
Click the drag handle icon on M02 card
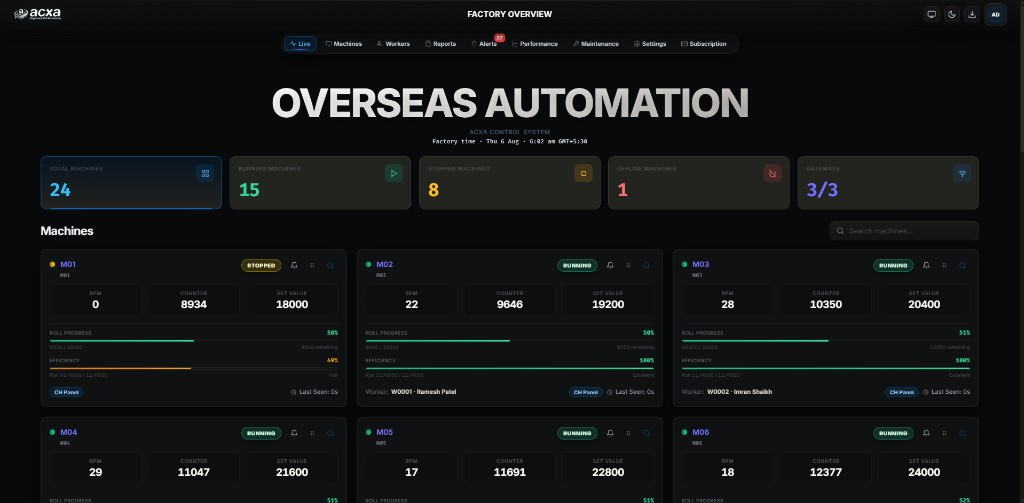(628, 265)
